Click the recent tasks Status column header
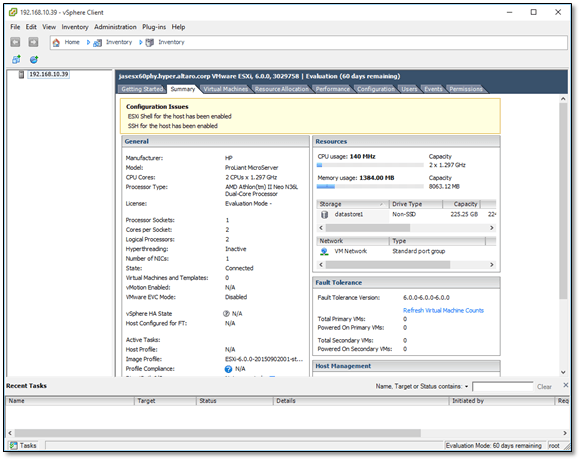The image size is (581, 461). [x=235, y=401]
